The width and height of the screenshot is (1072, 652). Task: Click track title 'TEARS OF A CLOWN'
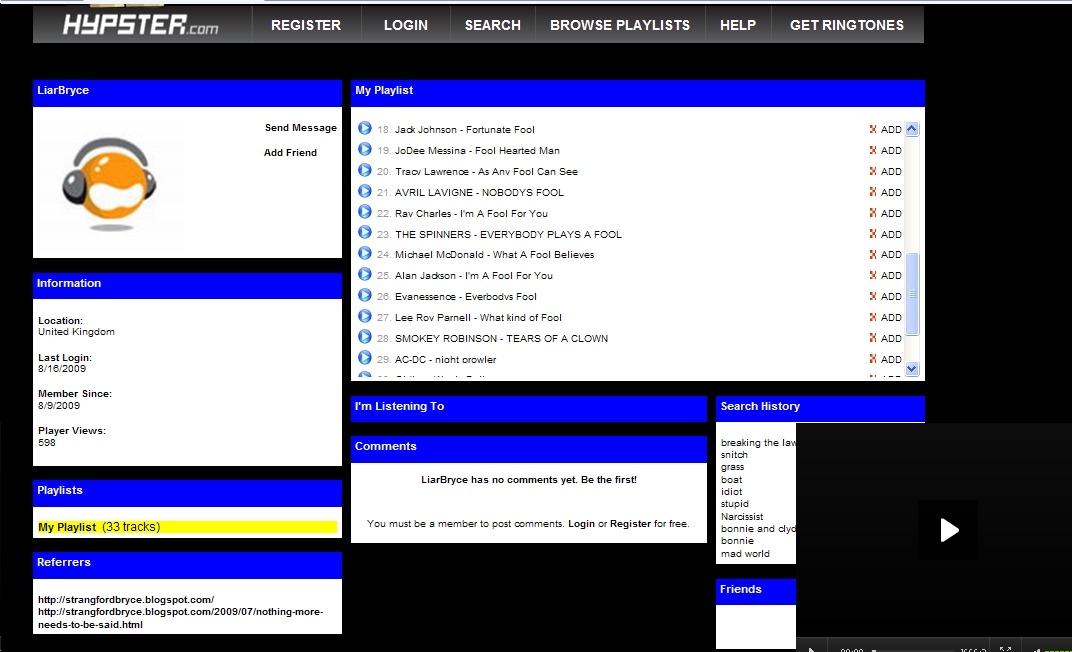(557, 338)
